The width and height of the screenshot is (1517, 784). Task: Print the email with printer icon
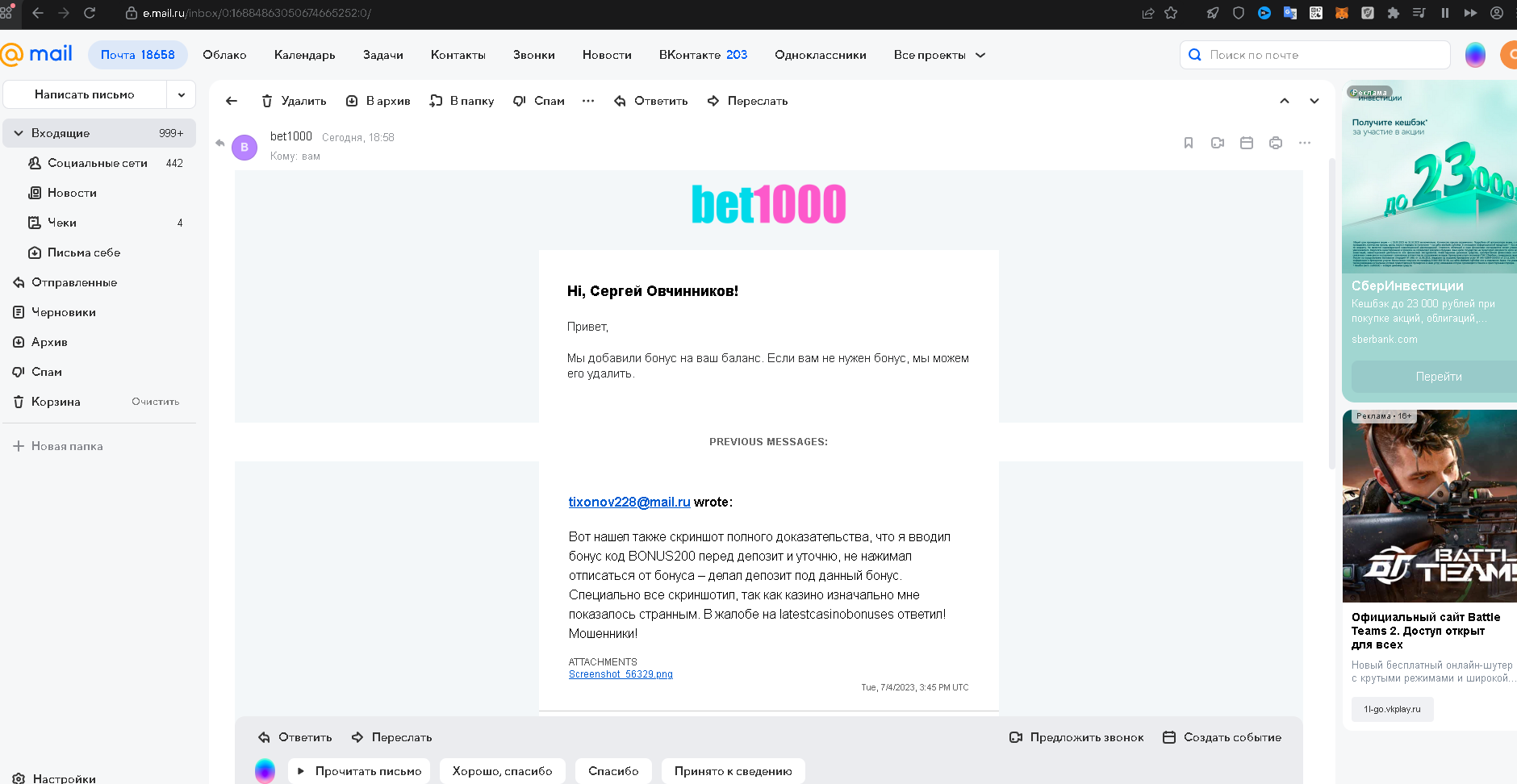[1276, 143]
